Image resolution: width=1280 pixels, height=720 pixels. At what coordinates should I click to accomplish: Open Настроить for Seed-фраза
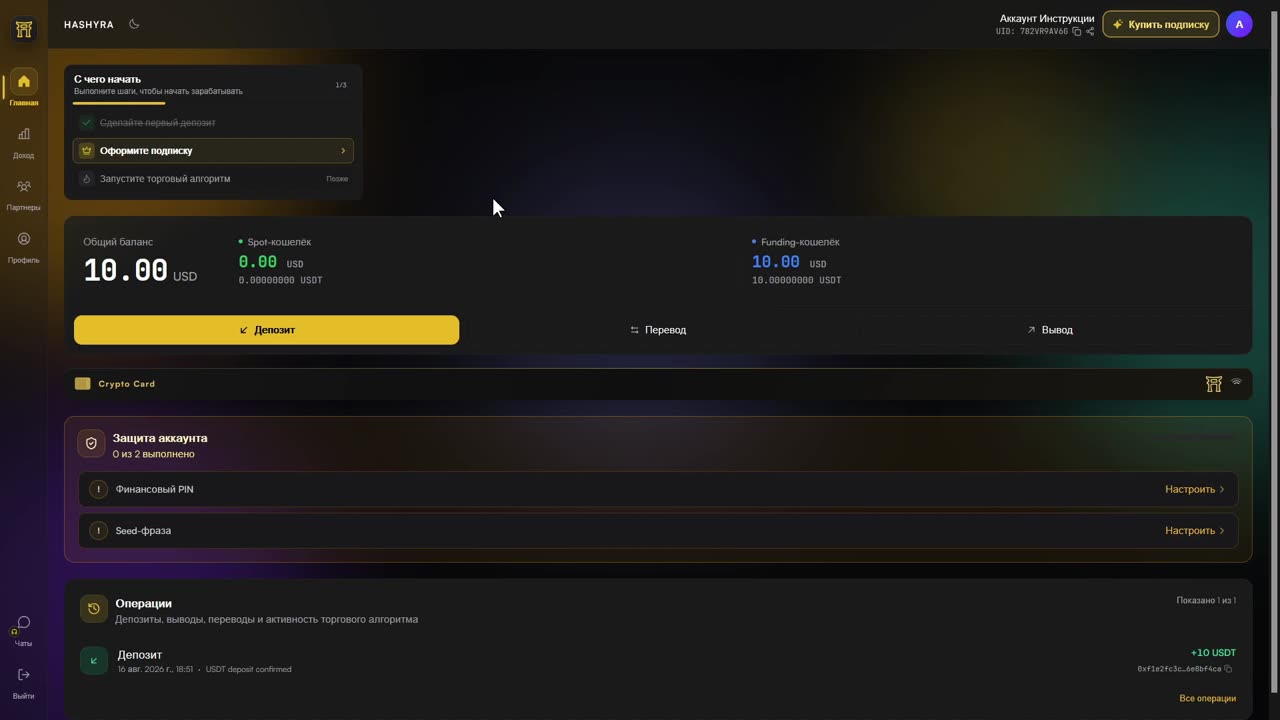coord(1194,531)
